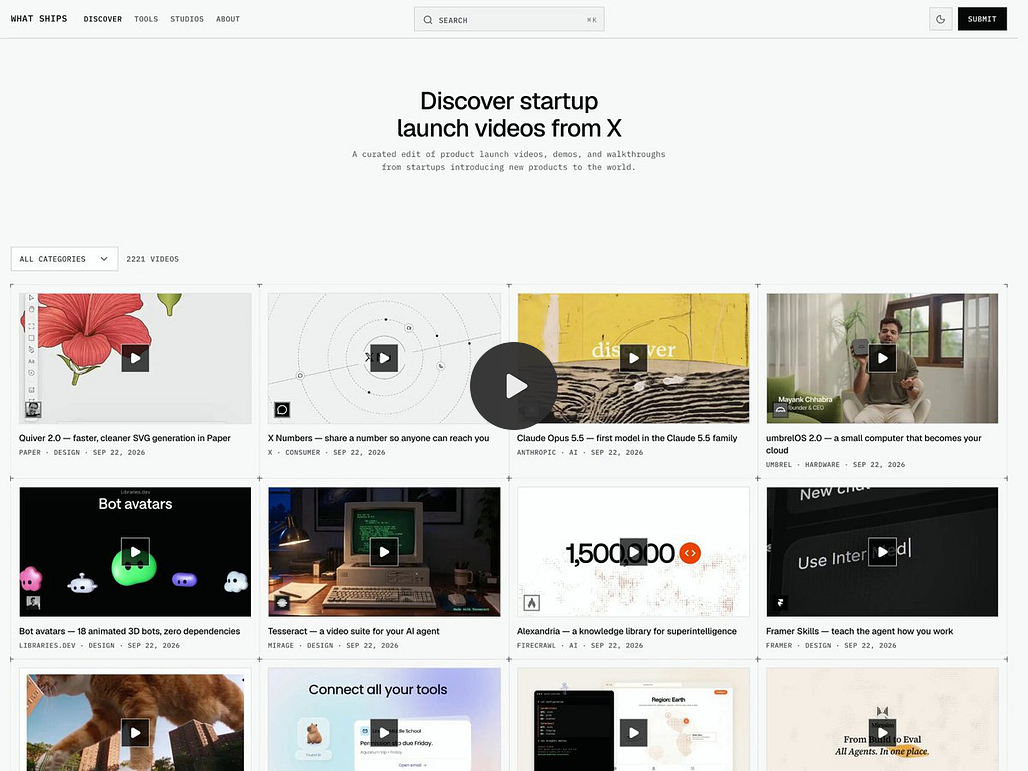Play the umbrelOS 2.0 video

tap(882, 358)
